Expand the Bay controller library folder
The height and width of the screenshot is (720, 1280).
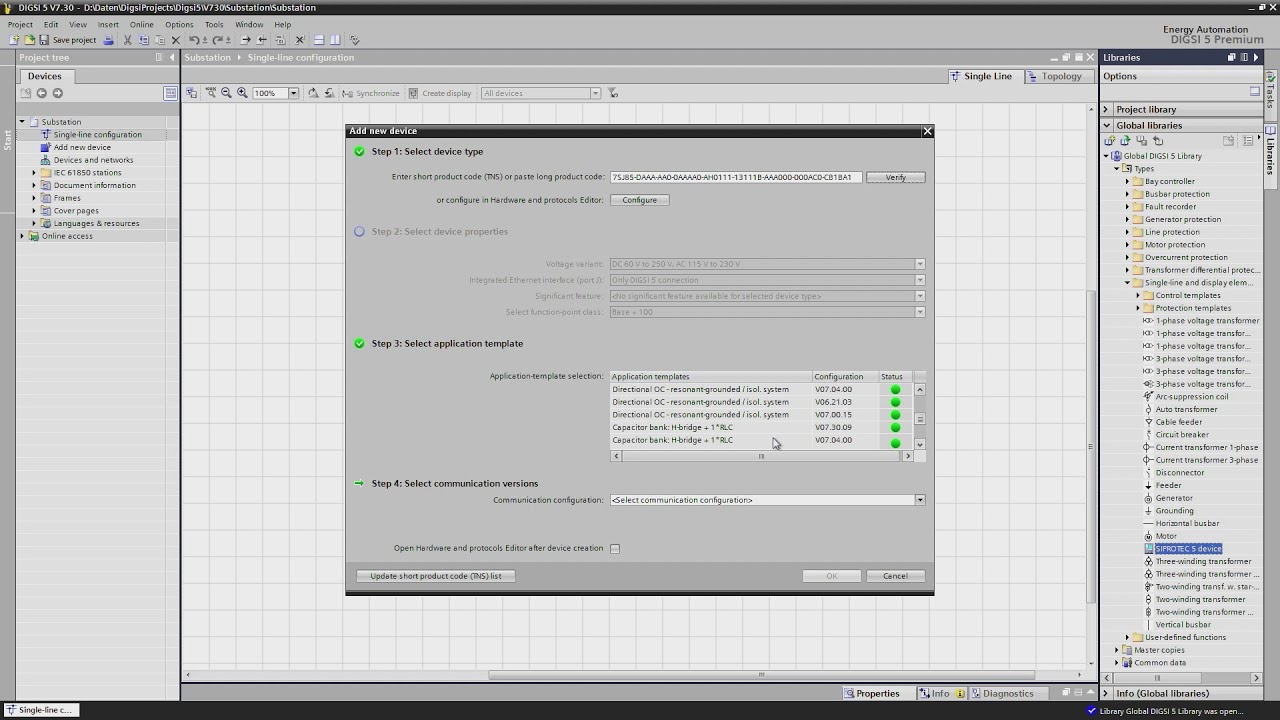click(1127, 182)
